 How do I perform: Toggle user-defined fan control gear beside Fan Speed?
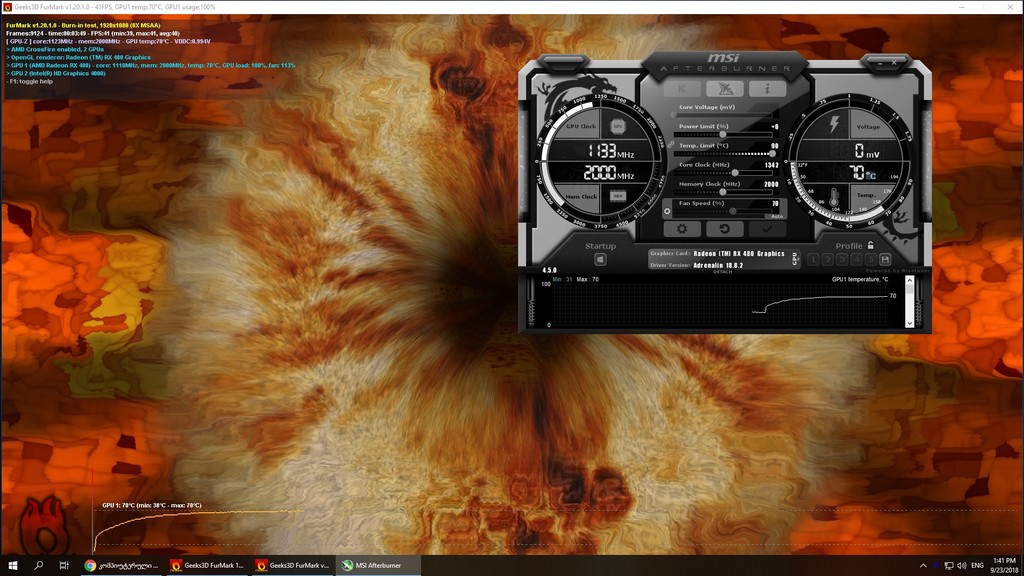[x=667, y=211]
